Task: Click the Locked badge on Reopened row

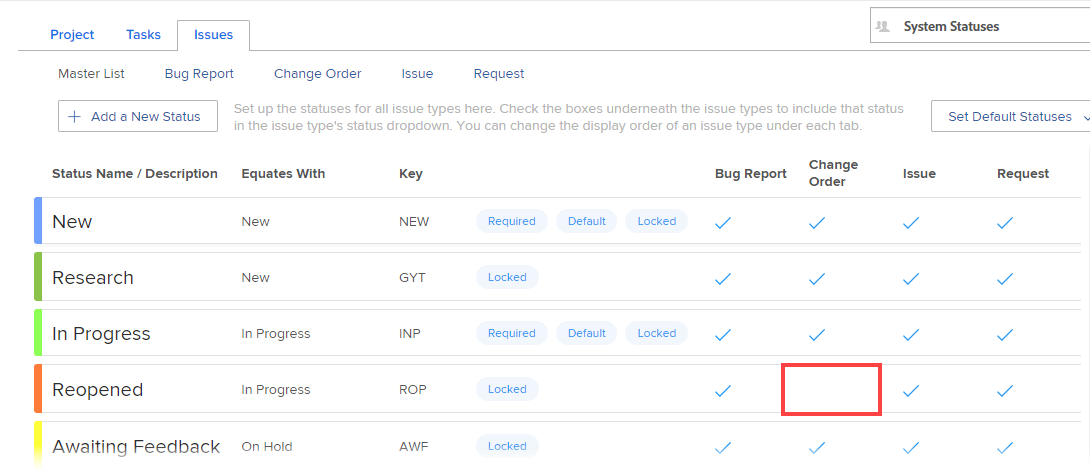Action: pos(507,389)
